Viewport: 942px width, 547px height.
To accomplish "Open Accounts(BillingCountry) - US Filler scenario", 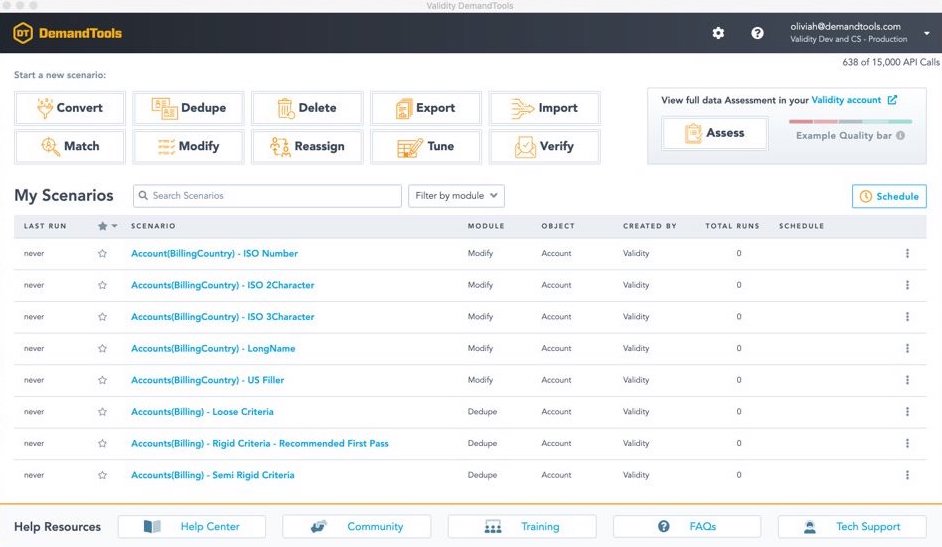I will pos(207,380).
